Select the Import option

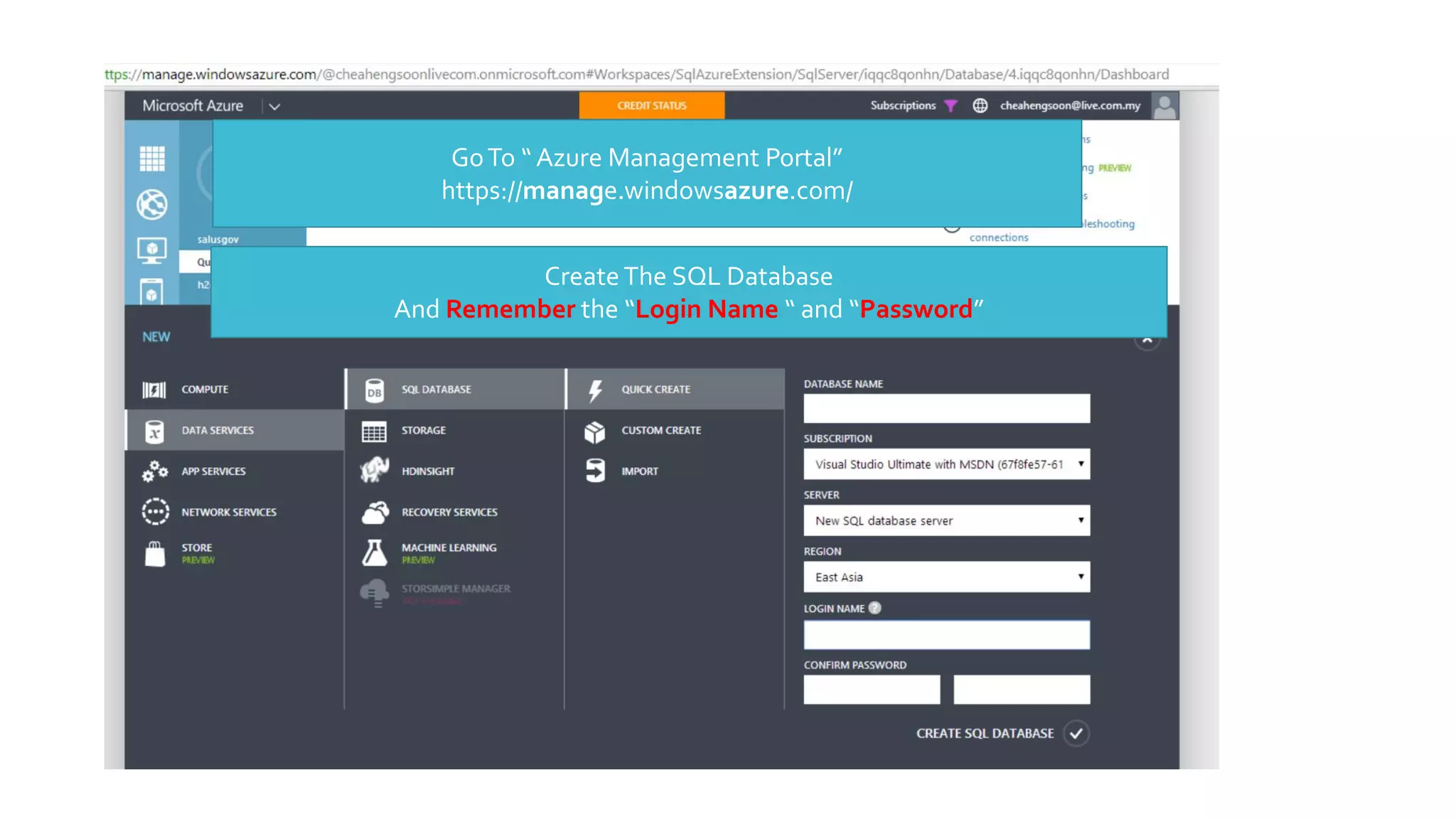click(x=675, y=471)
